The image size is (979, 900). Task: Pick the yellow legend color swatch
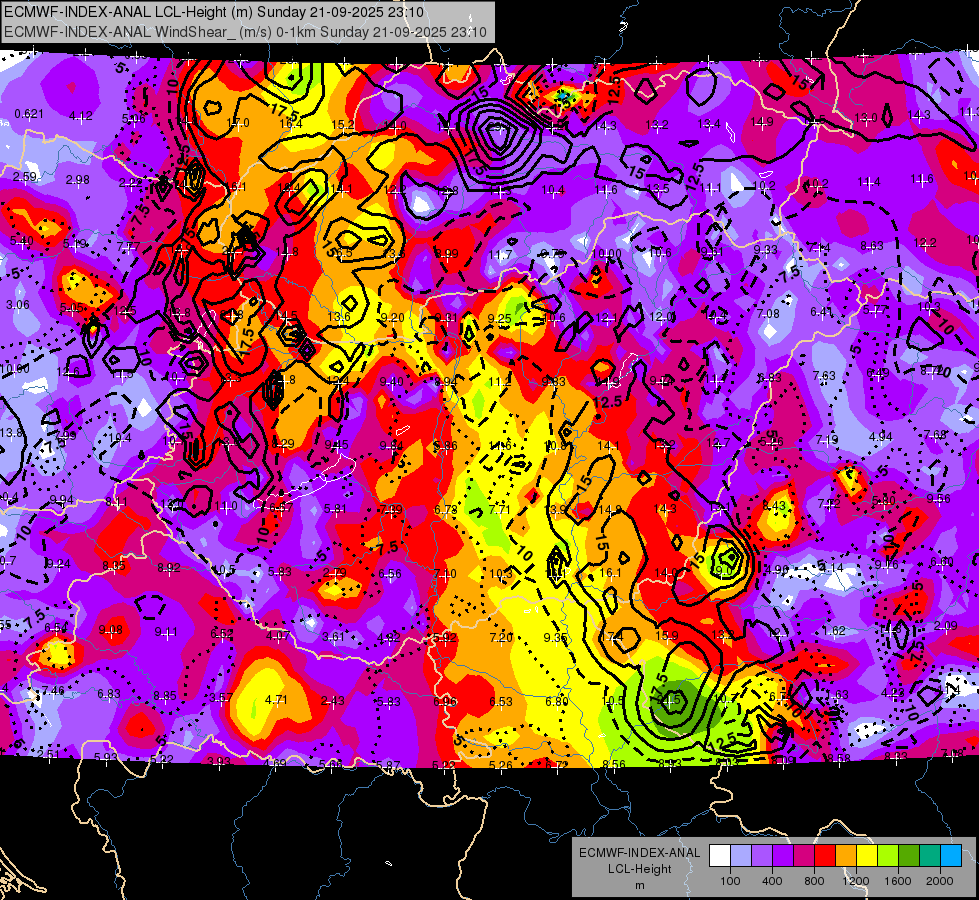867,856
